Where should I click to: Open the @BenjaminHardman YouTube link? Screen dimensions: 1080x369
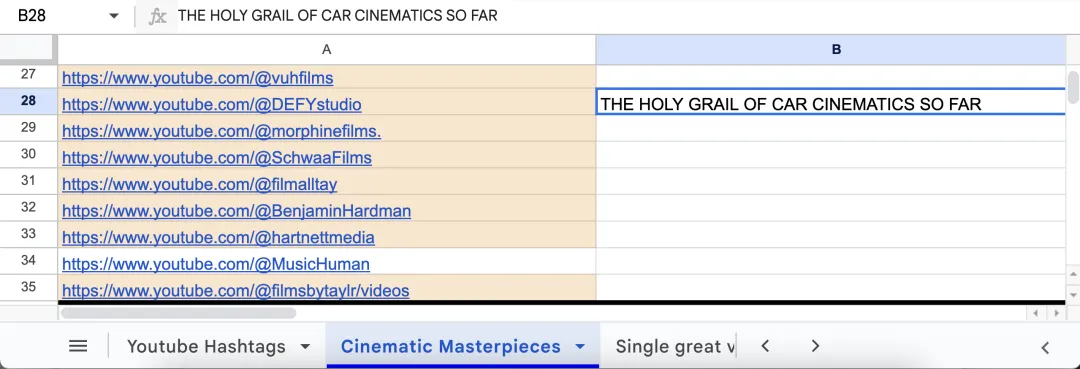tap(236, 211)
